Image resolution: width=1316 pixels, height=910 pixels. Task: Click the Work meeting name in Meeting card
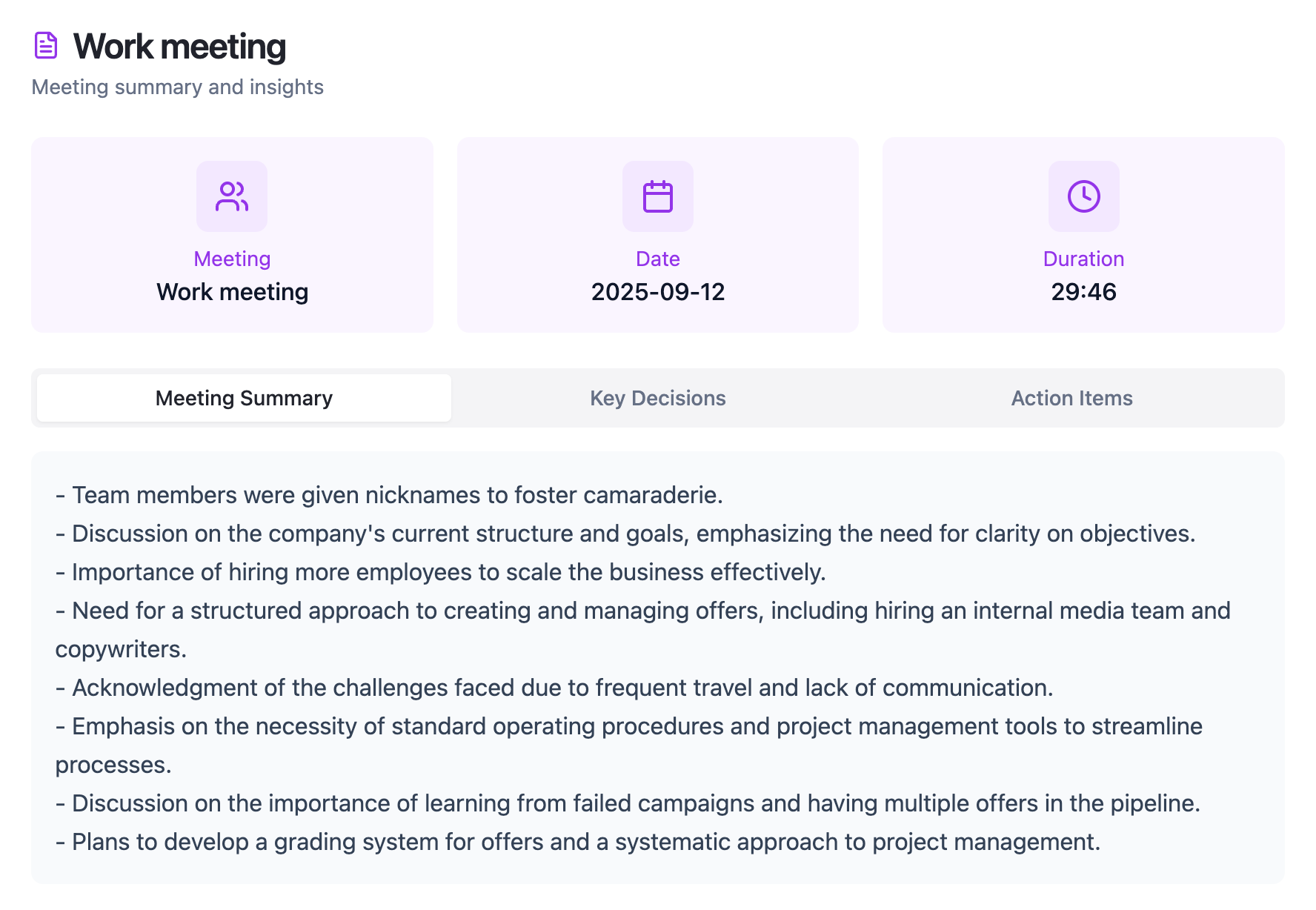[232, 292]
